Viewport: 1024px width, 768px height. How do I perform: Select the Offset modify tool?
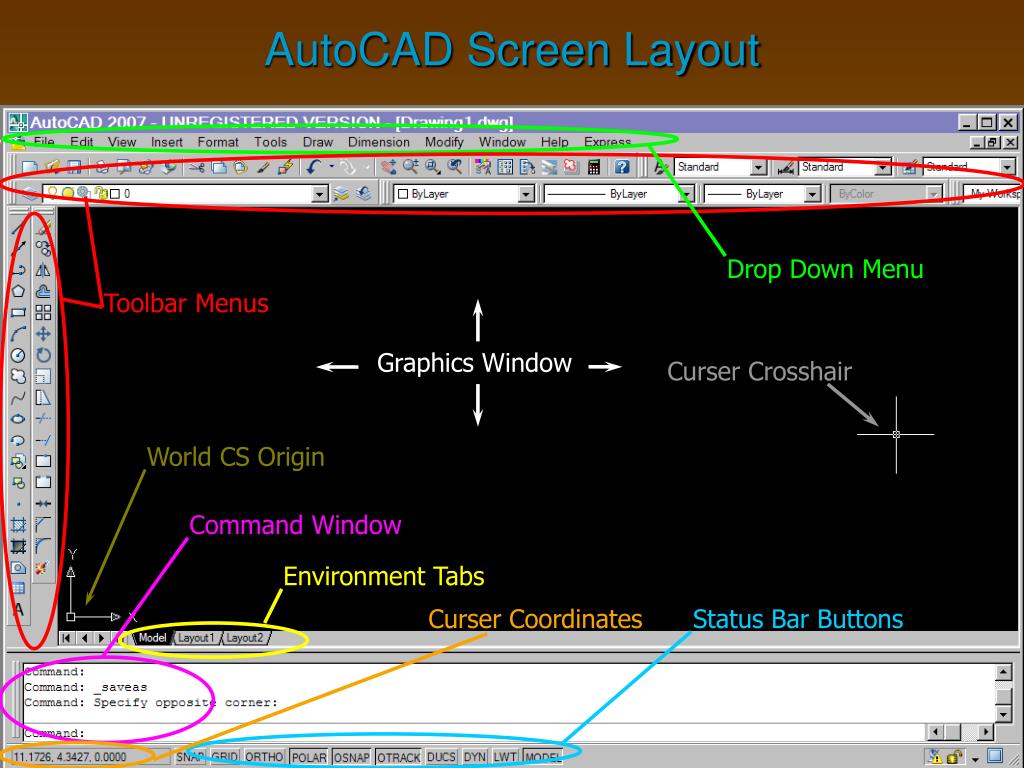43,291
